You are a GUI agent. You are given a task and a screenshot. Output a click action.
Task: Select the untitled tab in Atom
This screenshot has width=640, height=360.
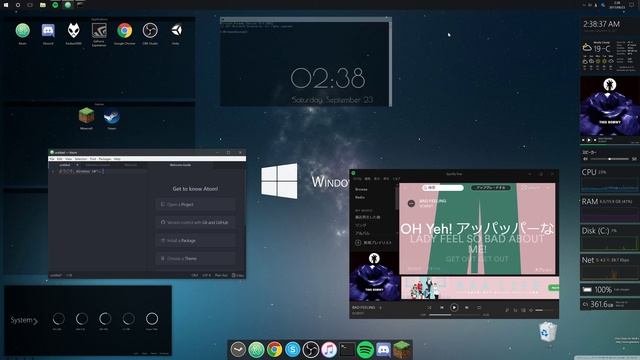[x=65, y=165]
